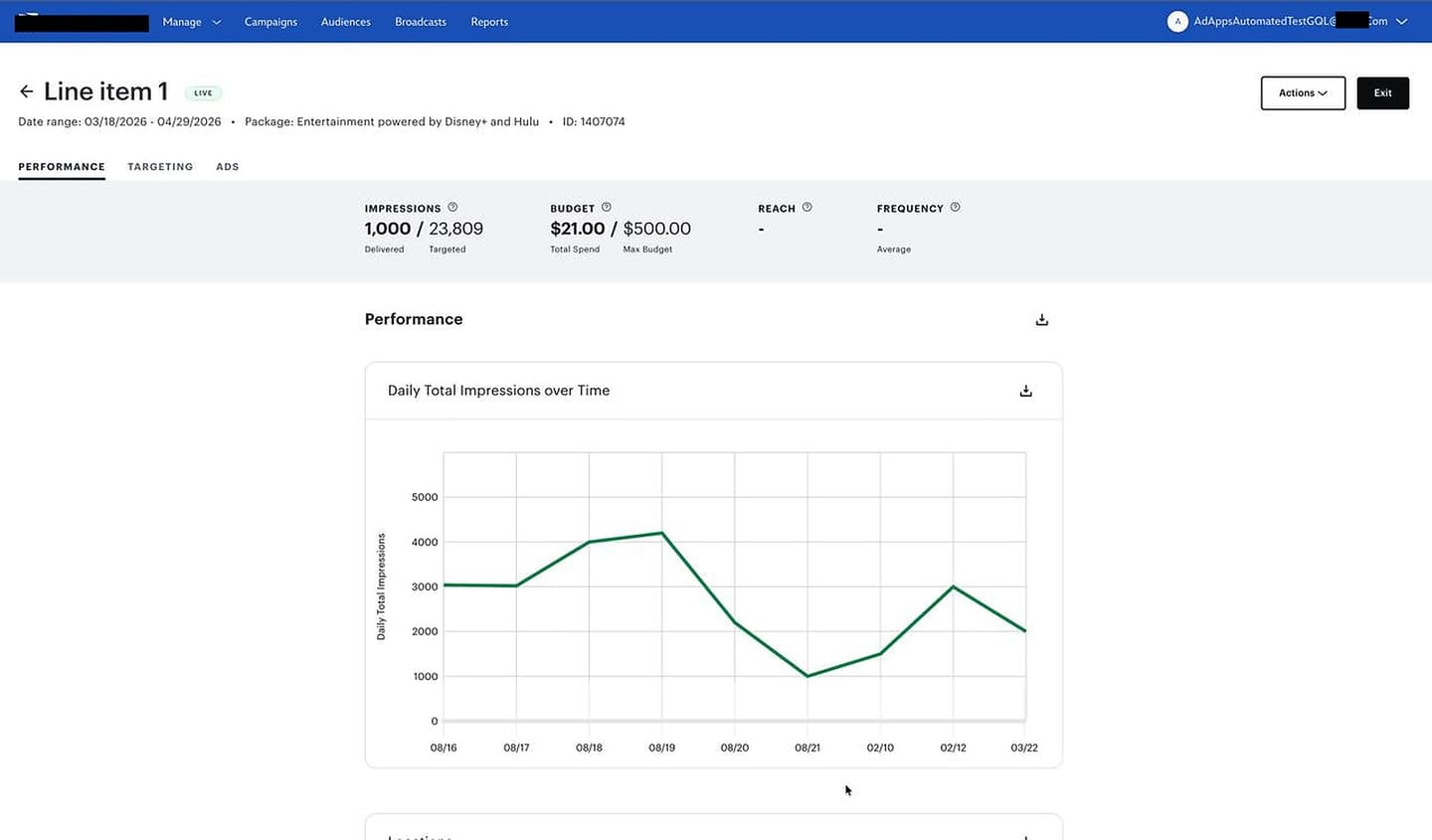Go back using the arrow beside Line item 1
Viewport: 1432px width, 840px height.
(26, 90)
